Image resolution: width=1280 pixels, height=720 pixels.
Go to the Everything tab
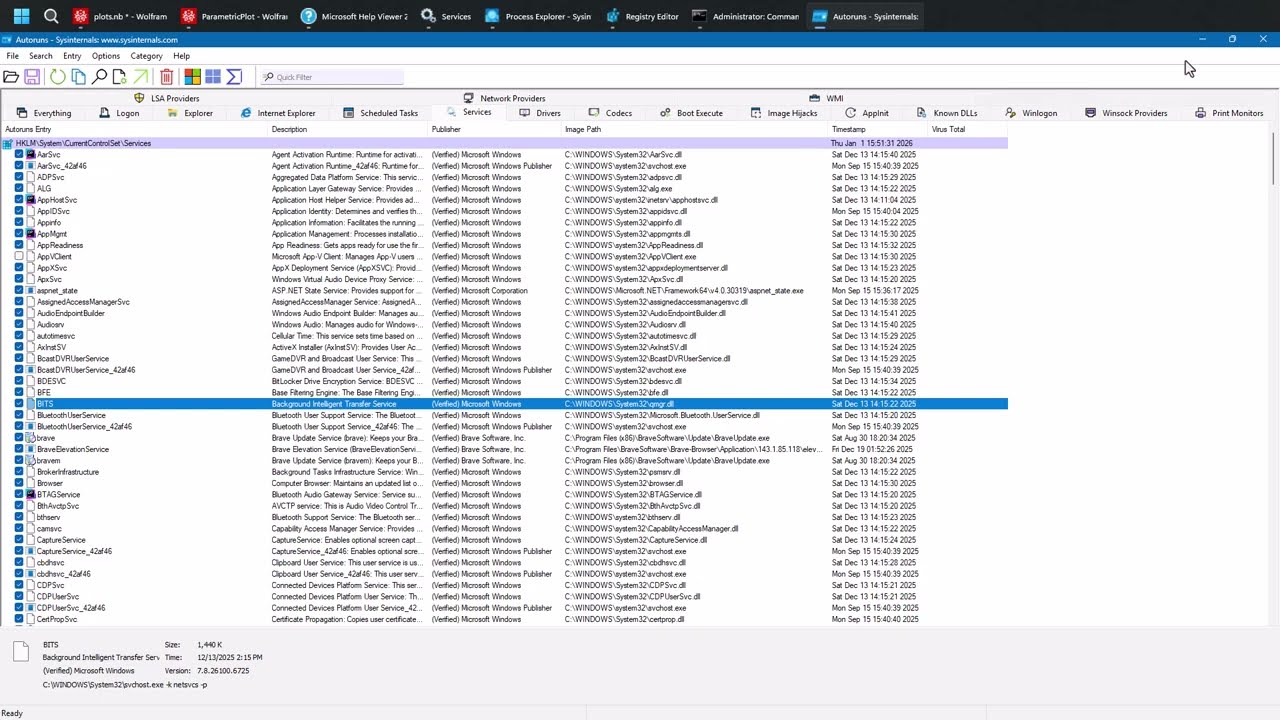42,113
